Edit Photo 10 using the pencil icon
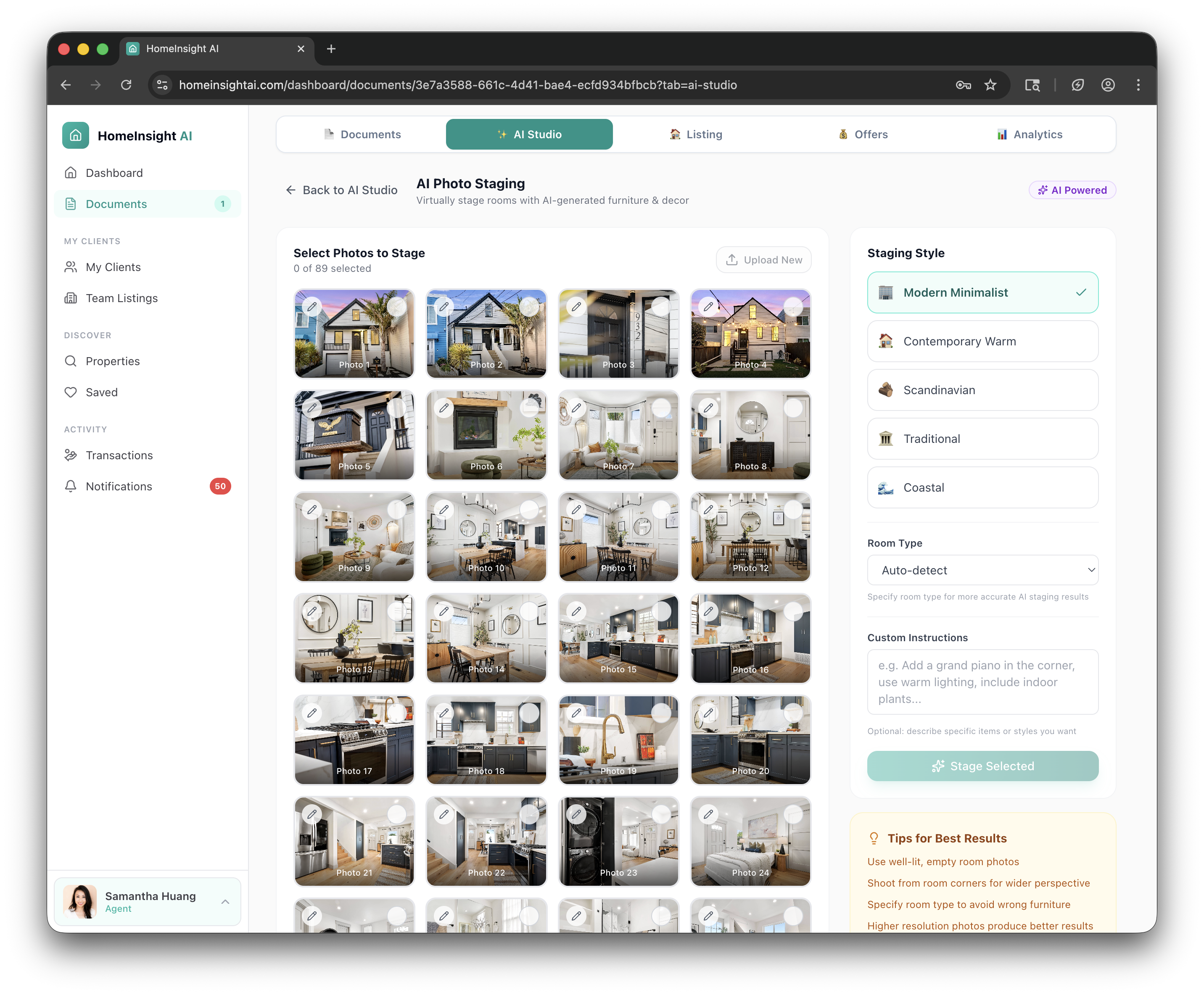The width and height of the screenshot is (1204, 995). pyautogui.click(x=443, y=509)
